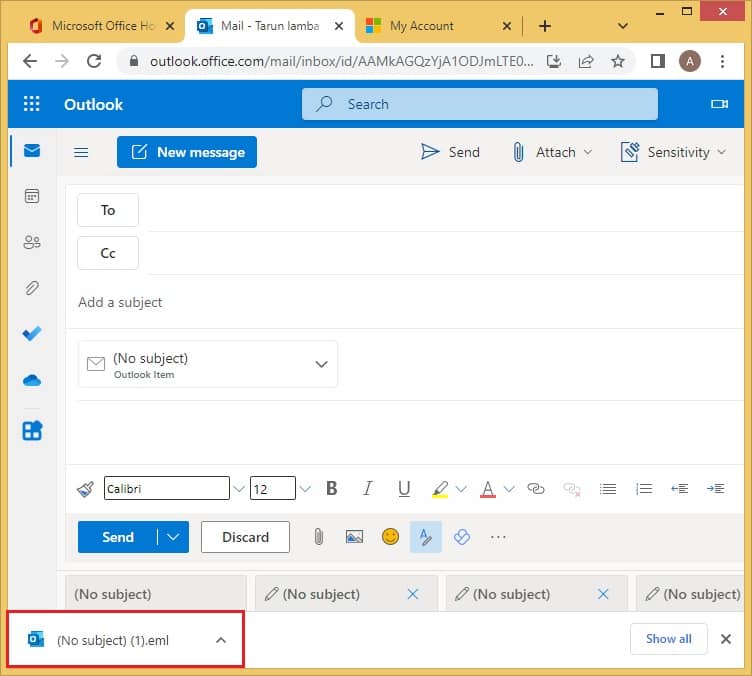The width and height of the screenshot is (752, 676).
Task: Click the blue Send button
Action: (x=118, y=537)
